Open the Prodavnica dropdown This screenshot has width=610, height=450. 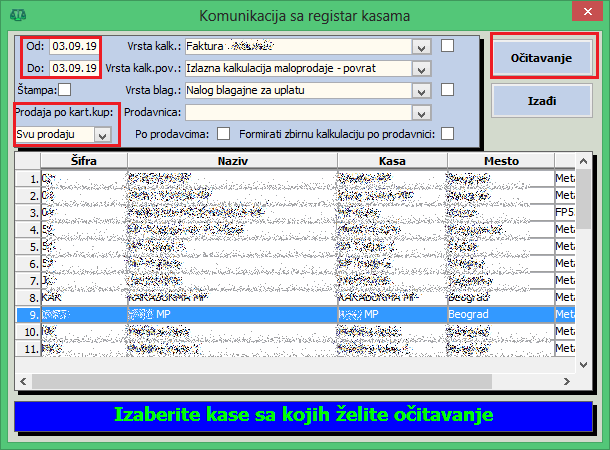click(421, 113)
